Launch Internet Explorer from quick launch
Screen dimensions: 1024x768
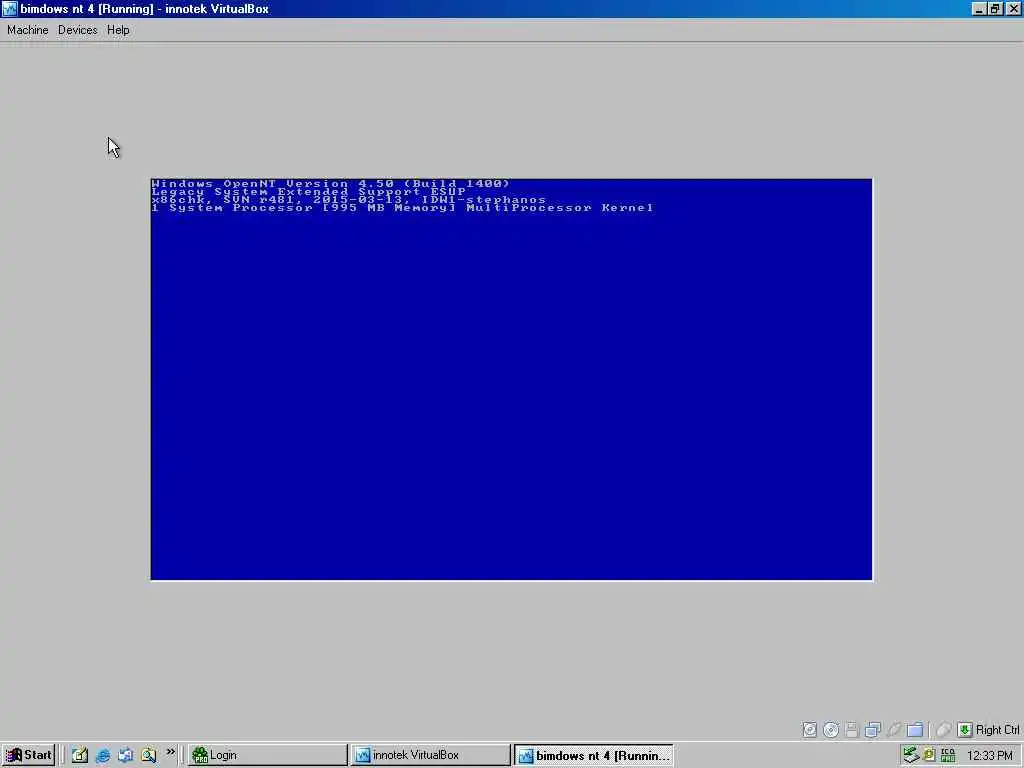pyautogui.click(x=103, y=755)
